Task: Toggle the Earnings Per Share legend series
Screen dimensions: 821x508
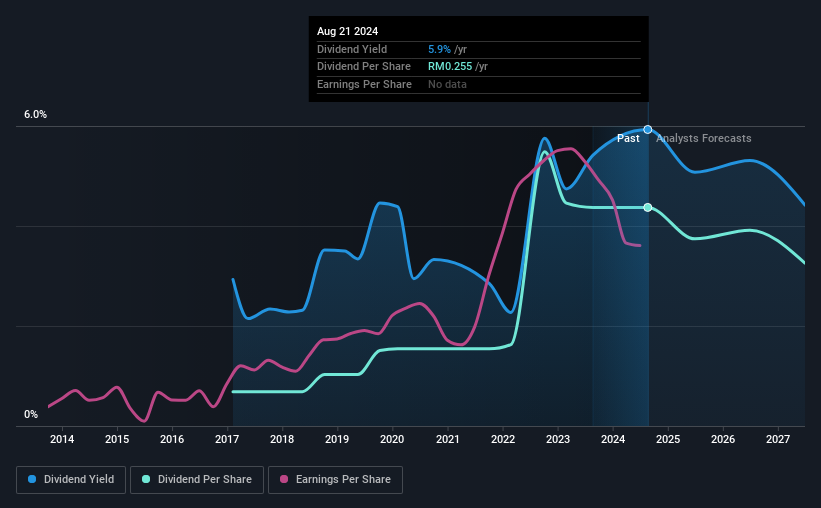Action: (335, 480)
